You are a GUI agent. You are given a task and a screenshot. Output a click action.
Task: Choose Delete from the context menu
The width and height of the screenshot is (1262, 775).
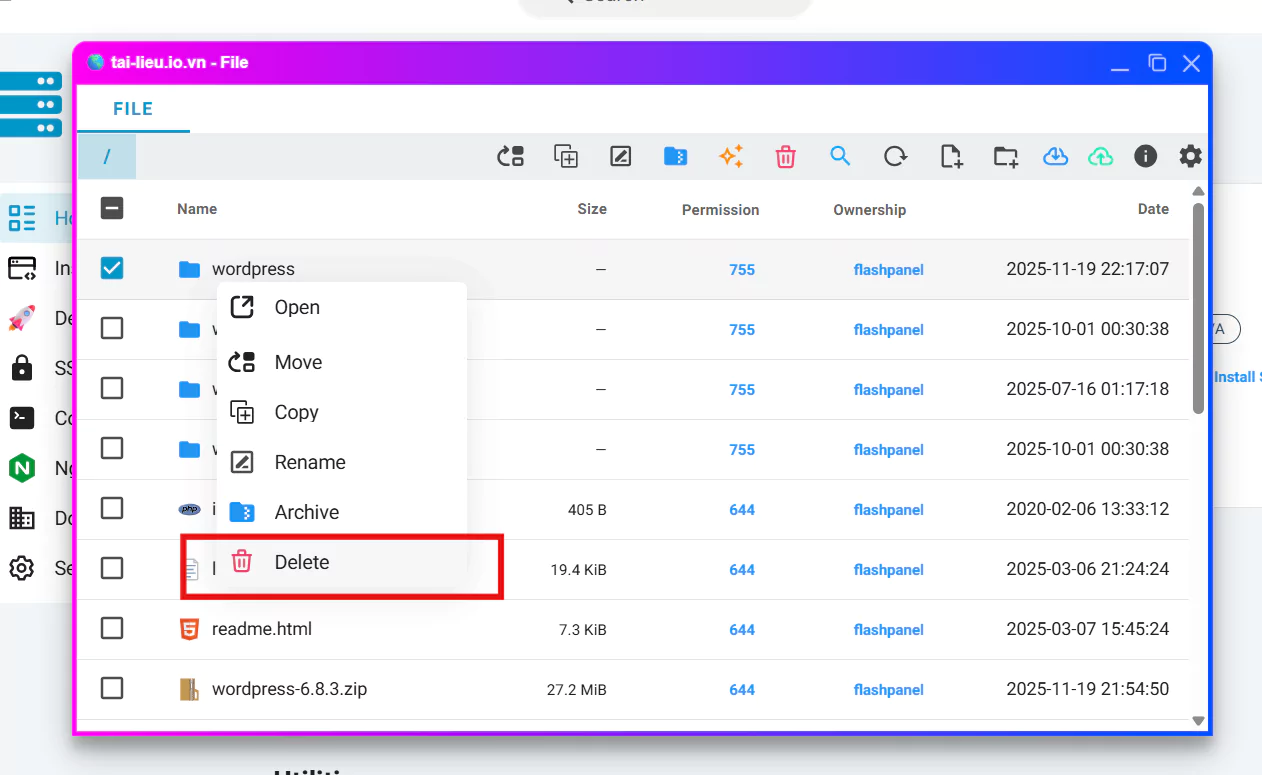click(x=301, y=562)
